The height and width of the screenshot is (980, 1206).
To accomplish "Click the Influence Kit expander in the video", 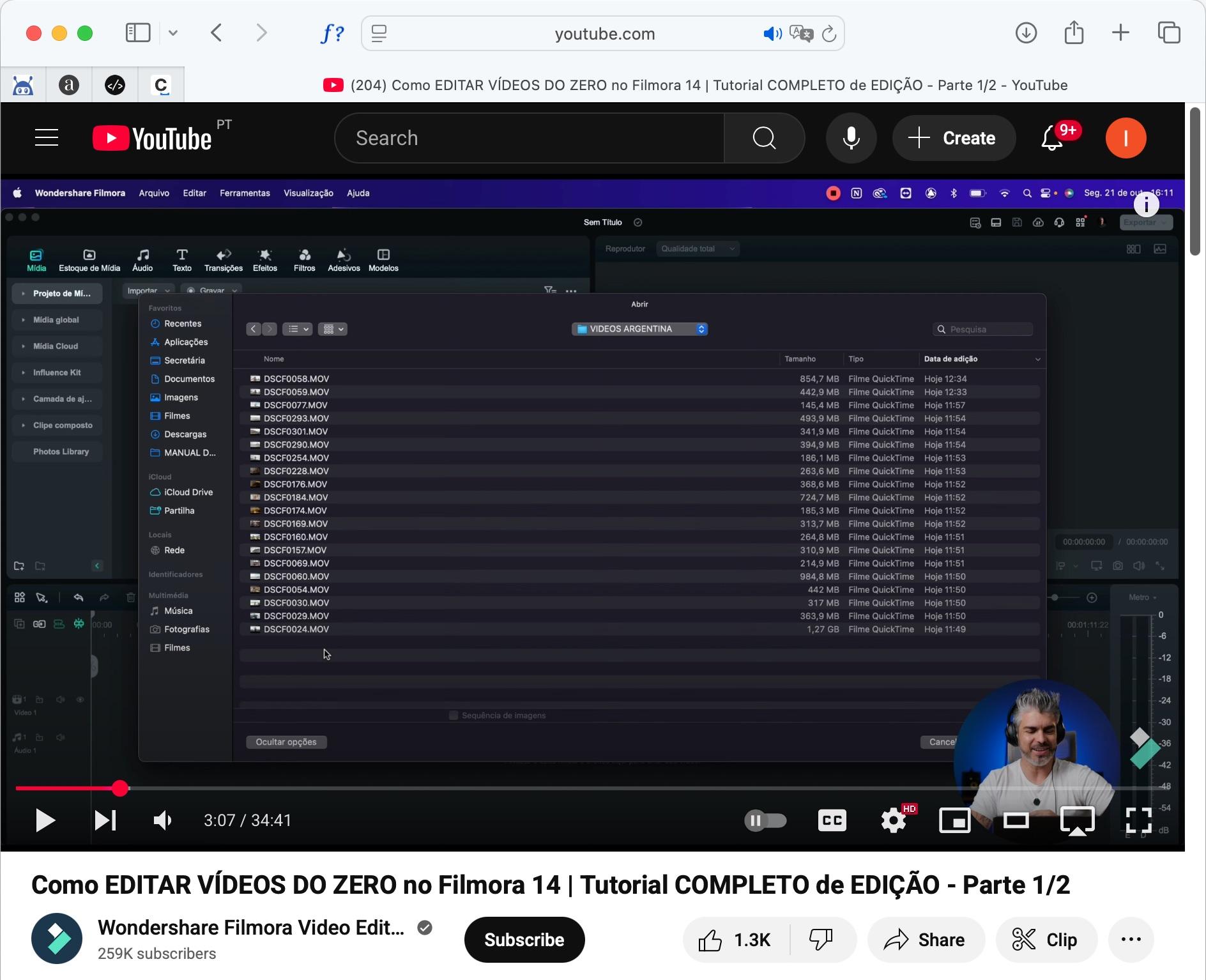I will click(x=23, y=372).
